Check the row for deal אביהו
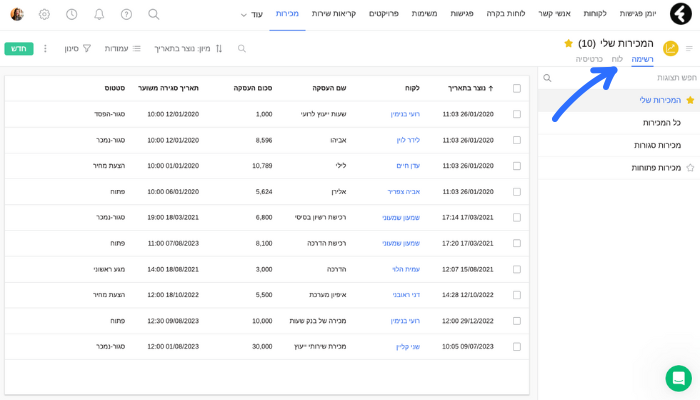 click(x=517, y=140)
